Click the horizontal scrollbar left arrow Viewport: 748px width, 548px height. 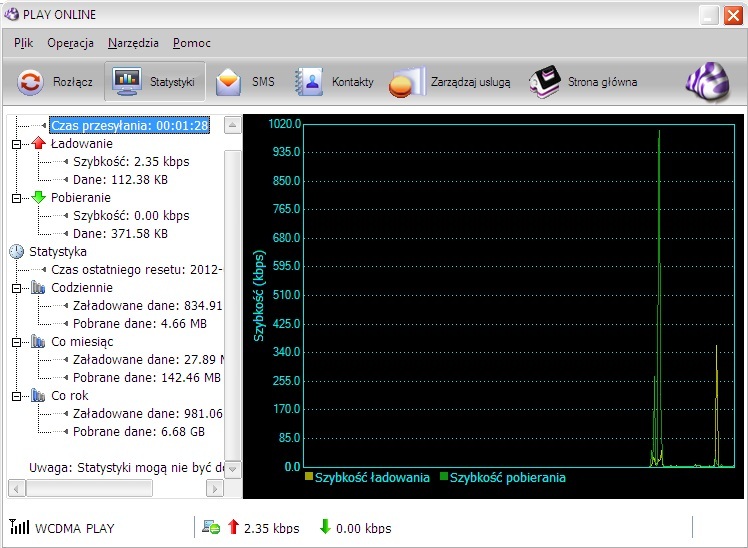(x=17, y=488)
